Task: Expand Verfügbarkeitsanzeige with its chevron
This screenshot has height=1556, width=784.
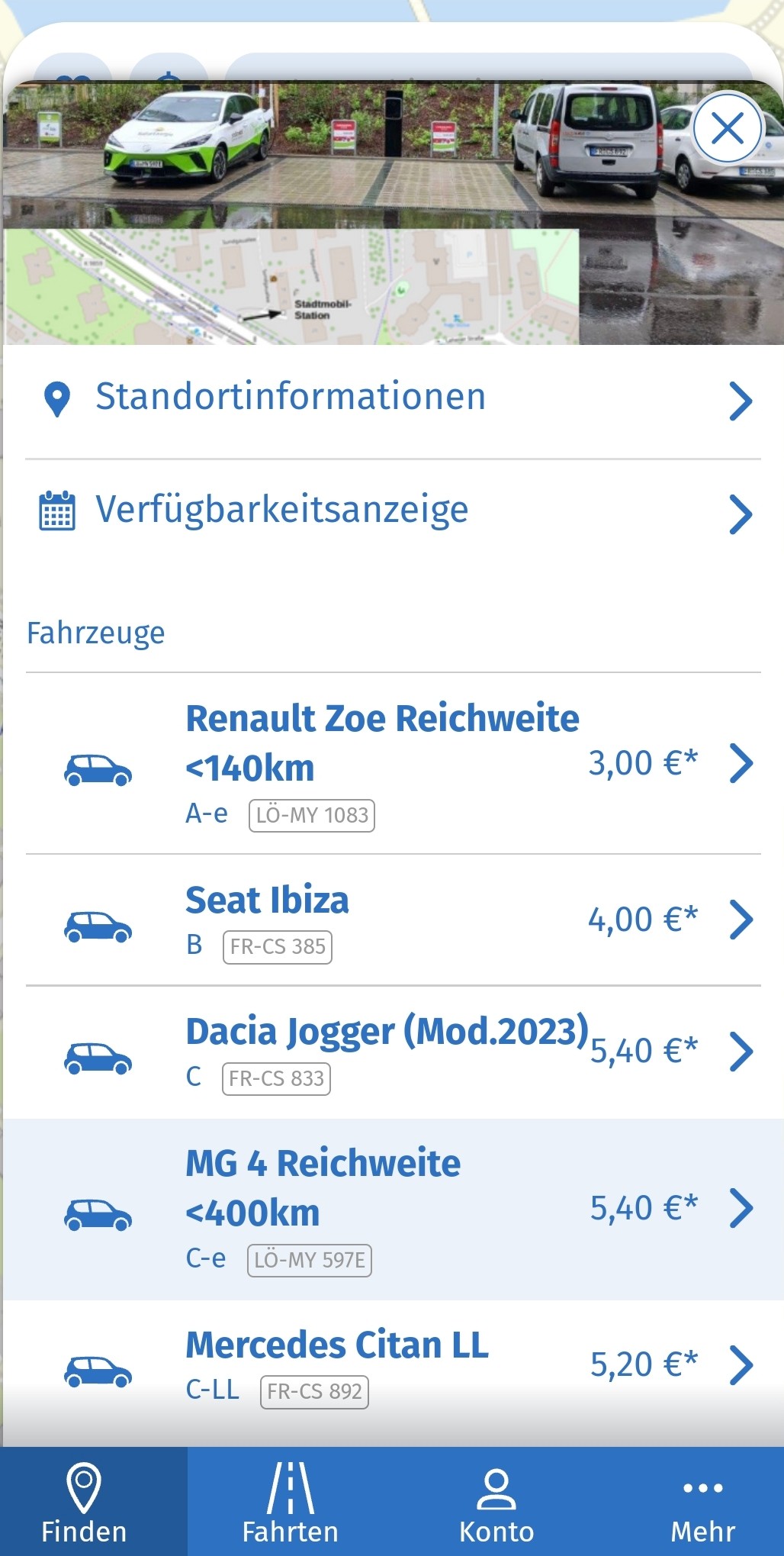Action: [x=740, y=514]
